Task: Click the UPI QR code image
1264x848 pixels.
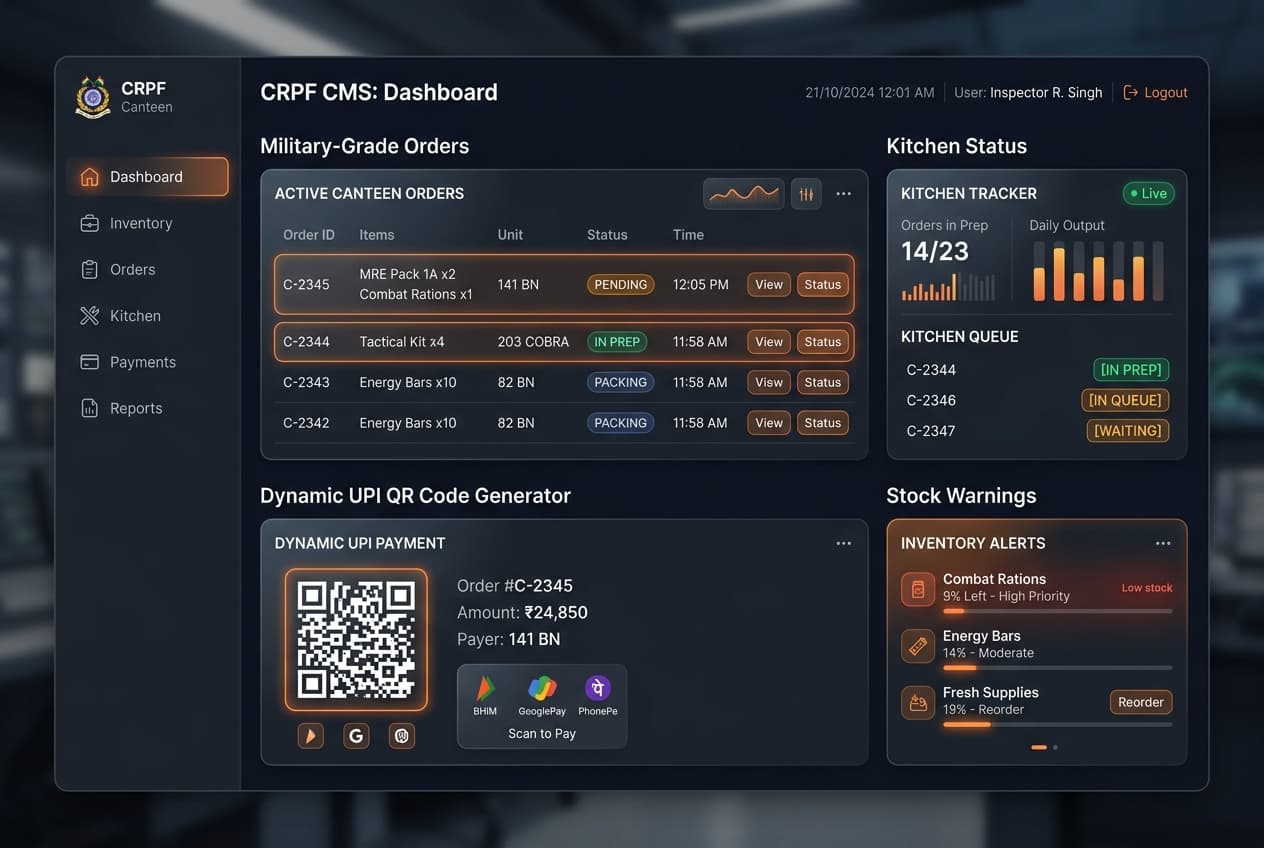Action: (x=356, y=640)
